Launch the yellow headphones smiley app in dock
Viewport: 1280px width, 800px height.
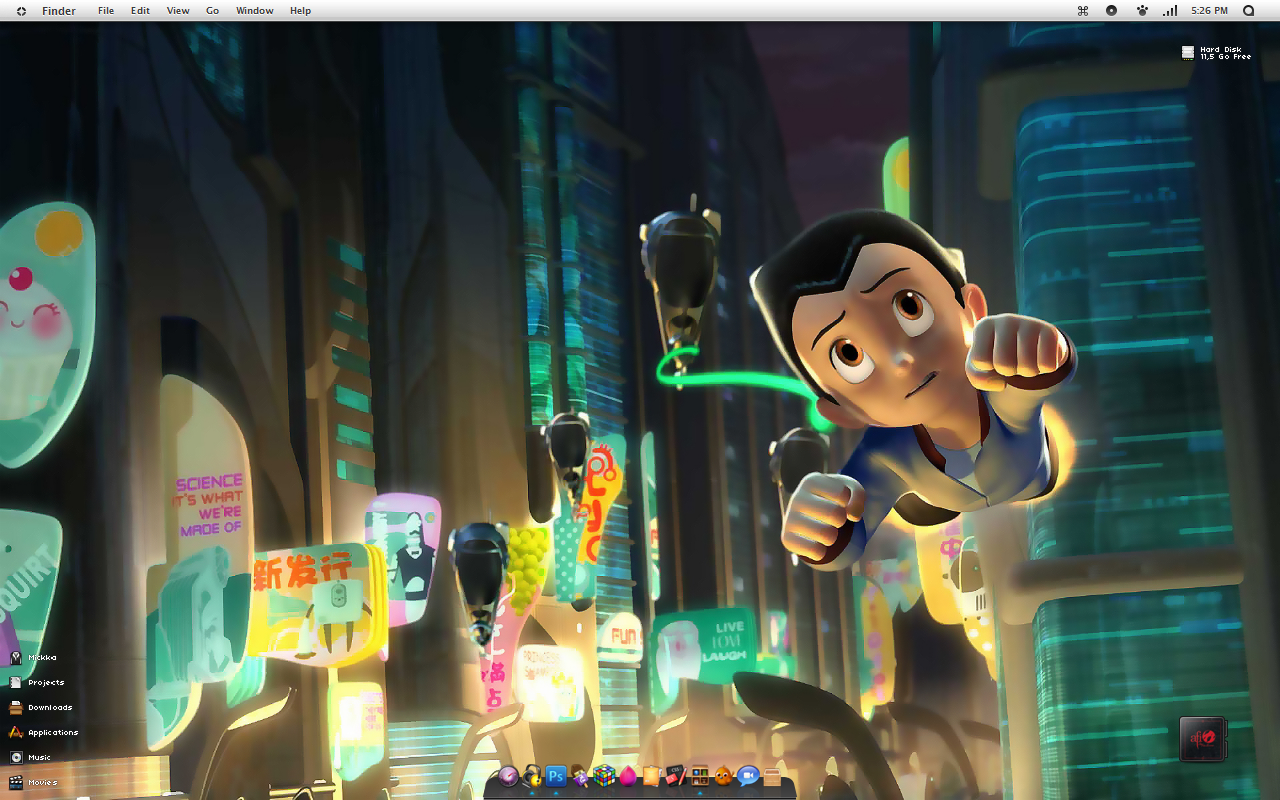(532, 776)
